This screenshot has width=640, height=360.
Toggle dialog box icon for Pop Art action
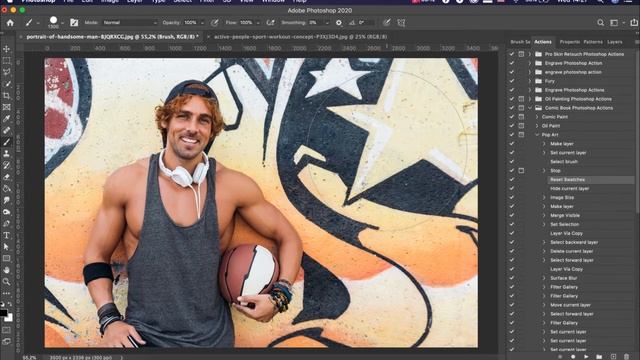521,135
